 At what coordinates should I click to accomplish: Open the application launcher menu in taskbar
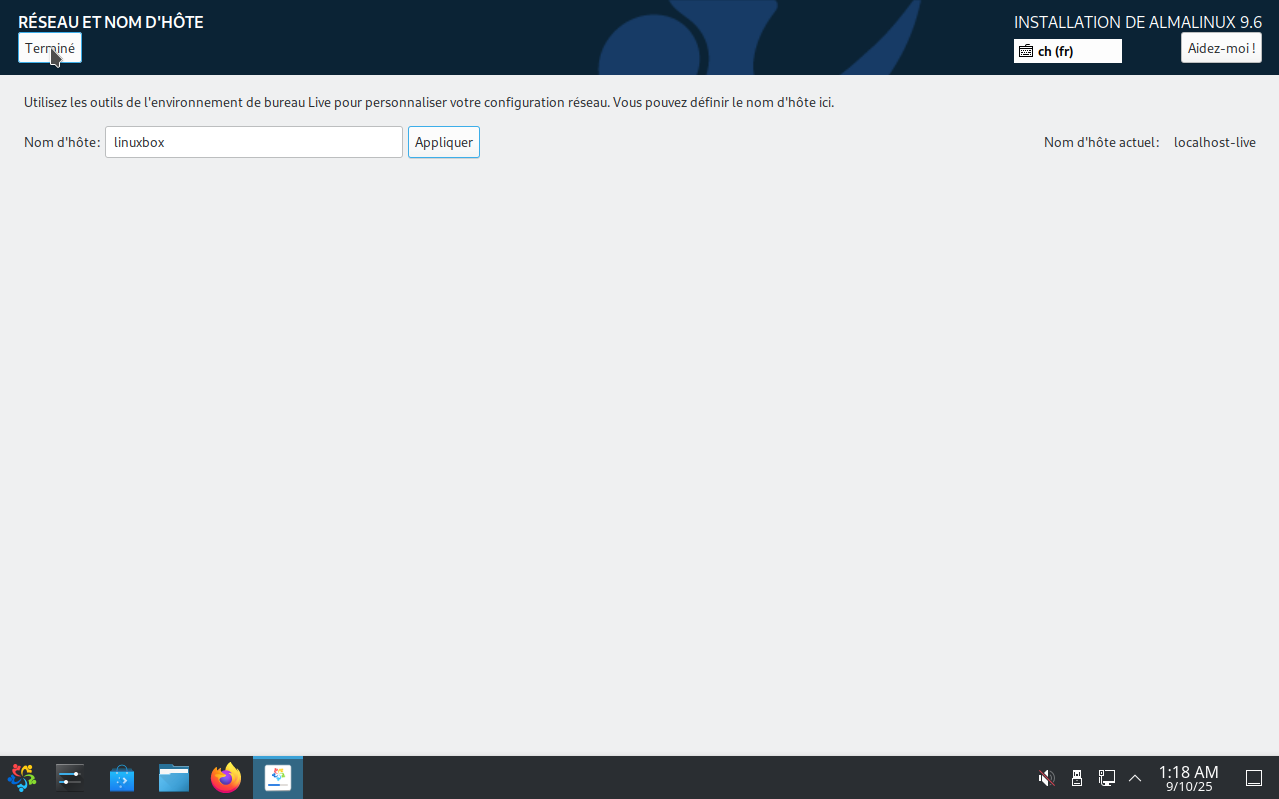22,777
